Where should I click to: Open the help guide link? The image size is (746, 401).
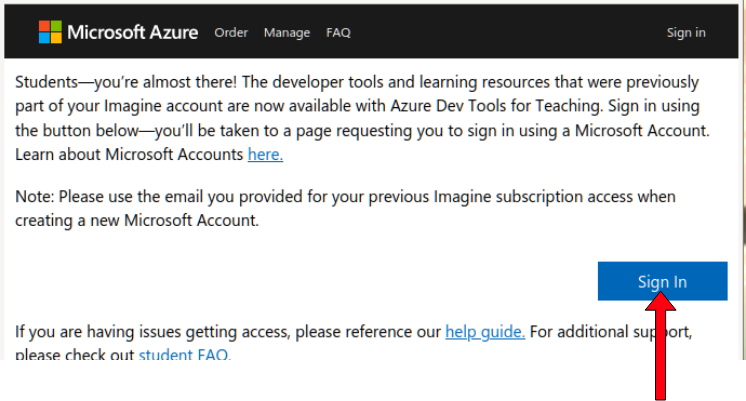click(485, 332)
